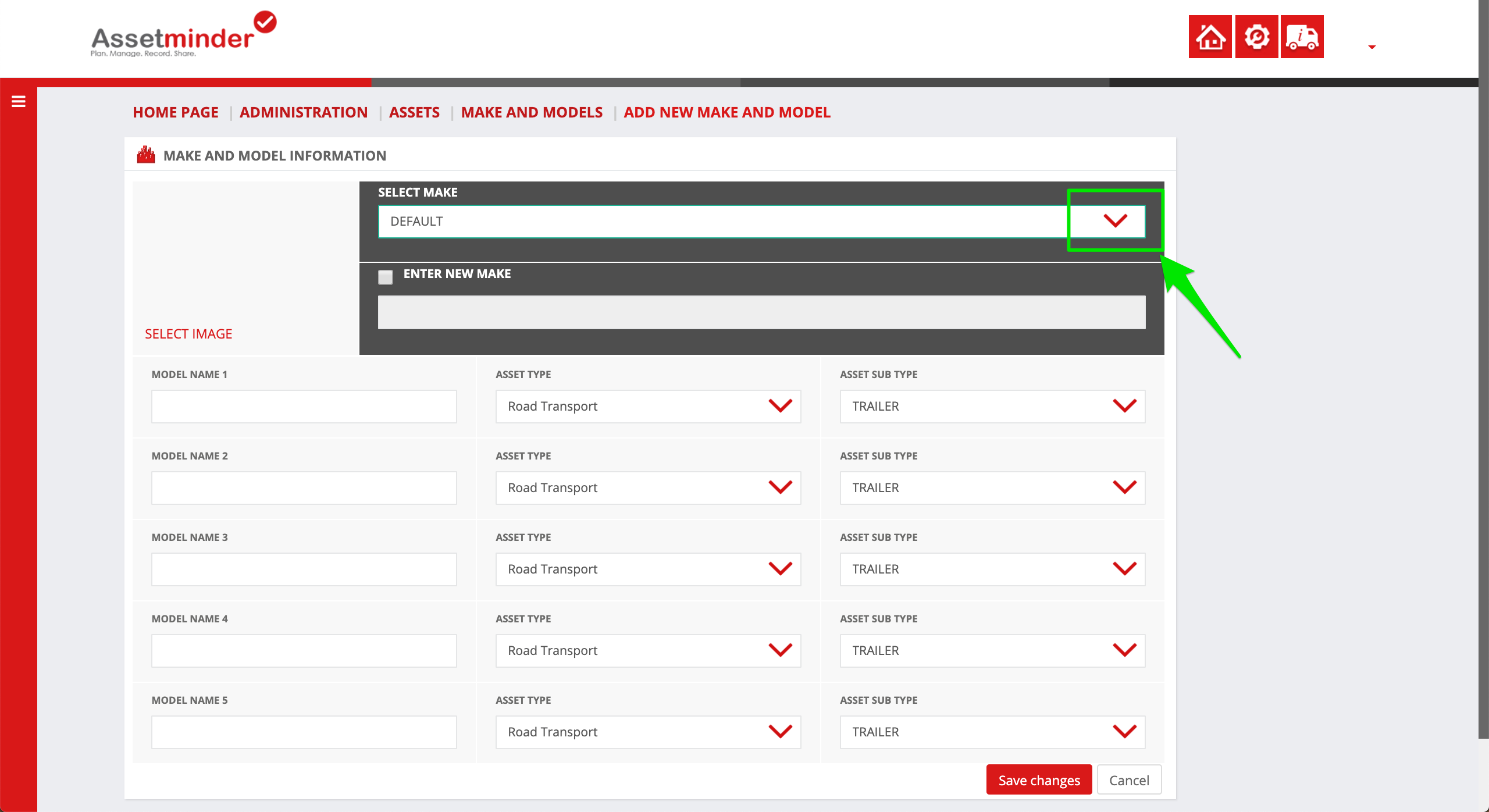Open Asset Type dropdown for Model Name 2
Screen dimensions: 1489x812
click(x=648, y=487)
